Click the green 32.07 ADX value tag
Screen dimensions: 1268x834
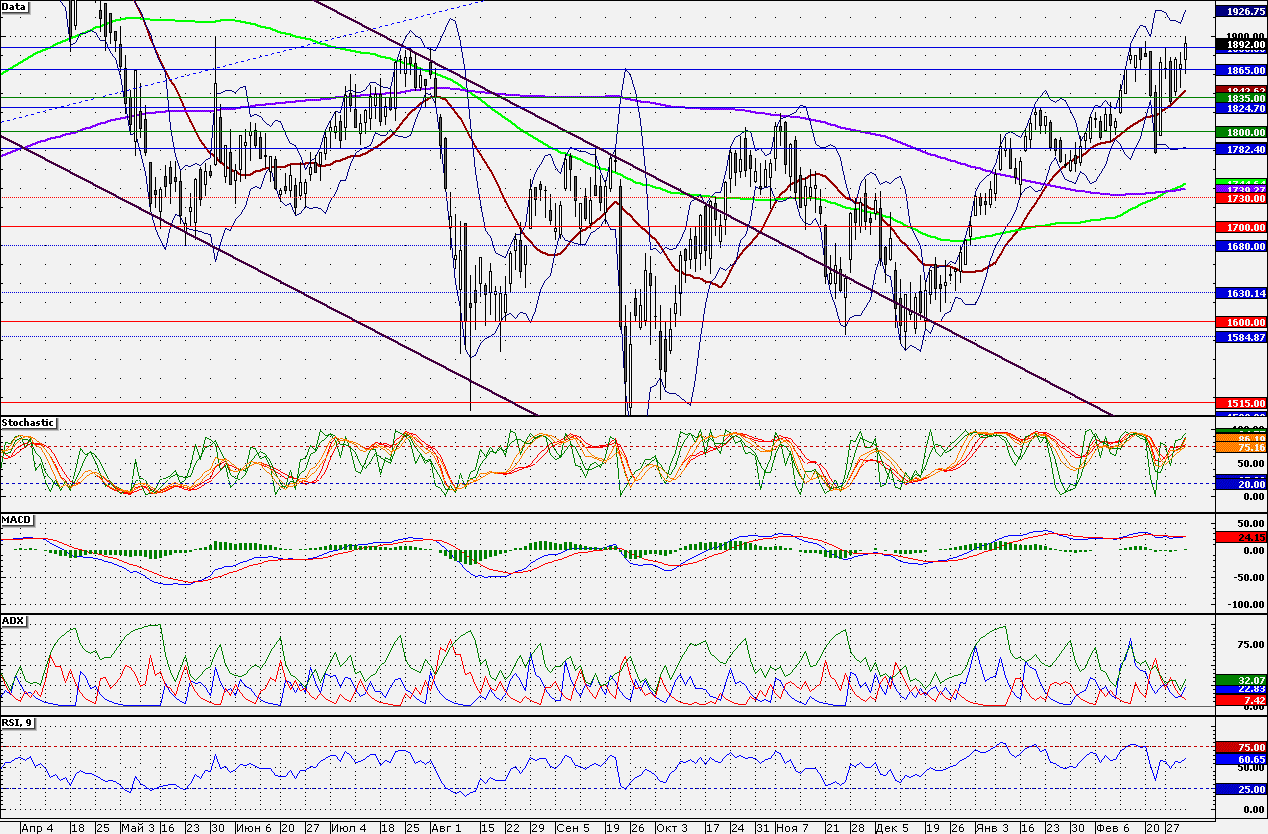point(1240,680)
